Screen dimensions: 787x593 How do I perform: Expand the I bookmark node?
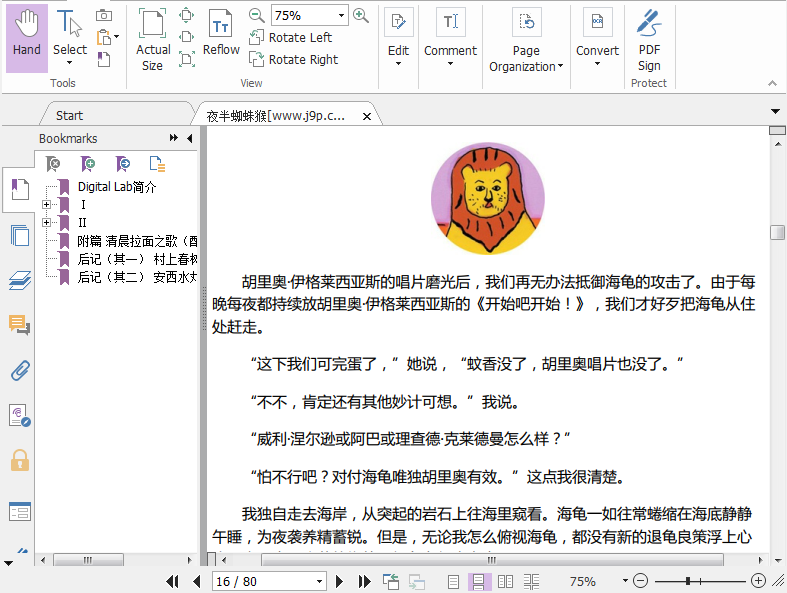coord(46,204)
